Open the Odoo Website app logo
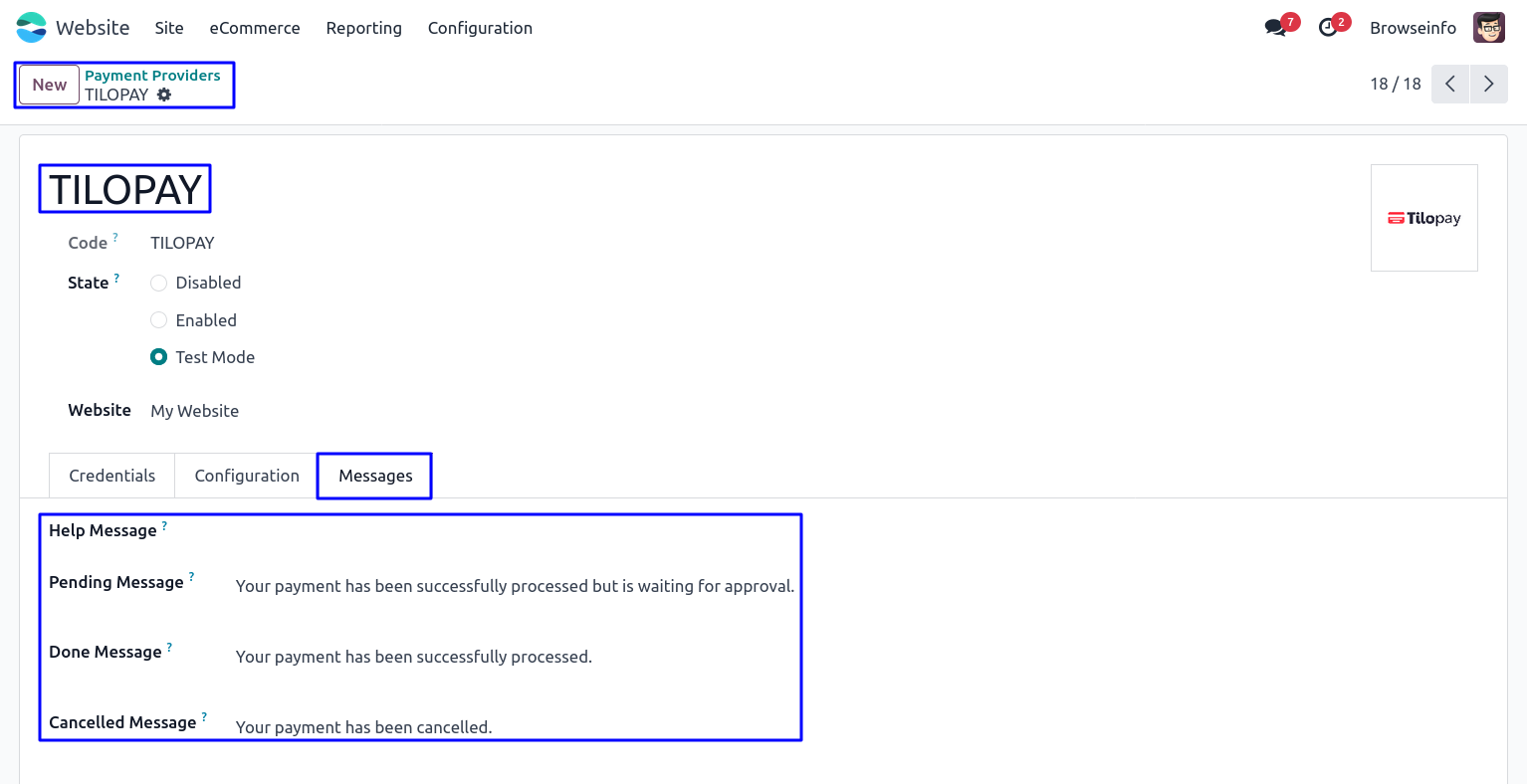The height and width of the screenshot is (784, 1527). click(32, 28)
